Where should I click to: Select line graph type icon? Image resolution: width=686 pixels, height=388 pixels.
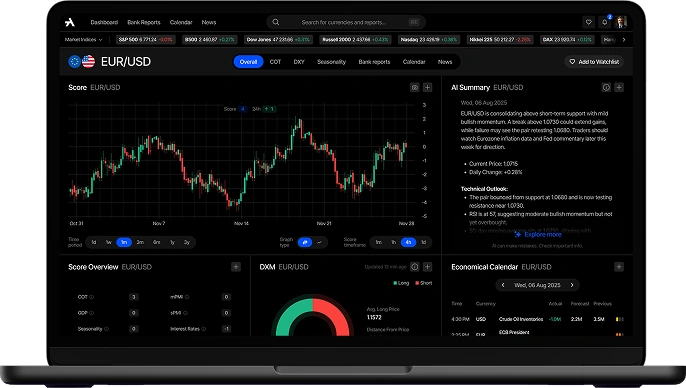click(x=319, y=242)
